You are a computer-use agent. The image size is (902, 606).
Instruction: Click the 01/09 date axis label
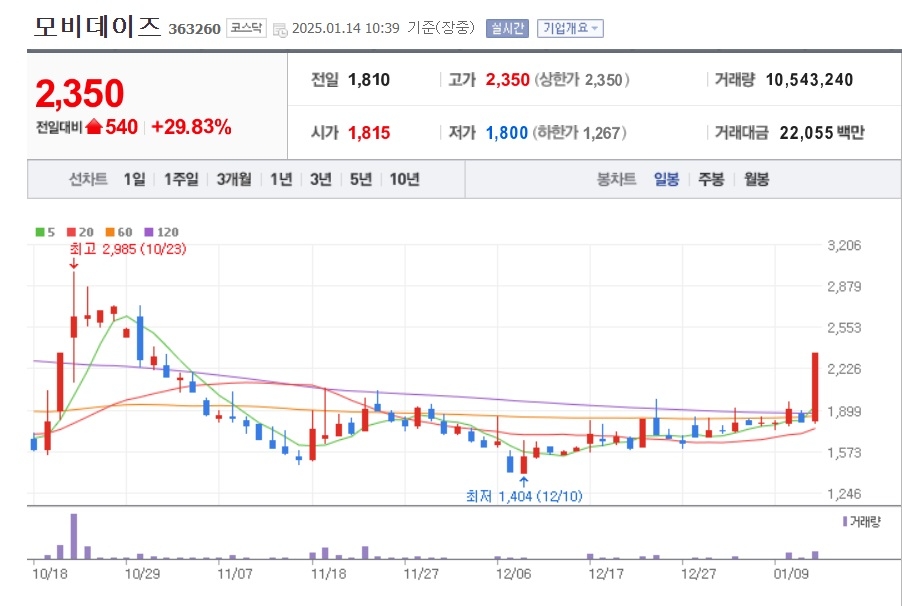tap(791, 574)
